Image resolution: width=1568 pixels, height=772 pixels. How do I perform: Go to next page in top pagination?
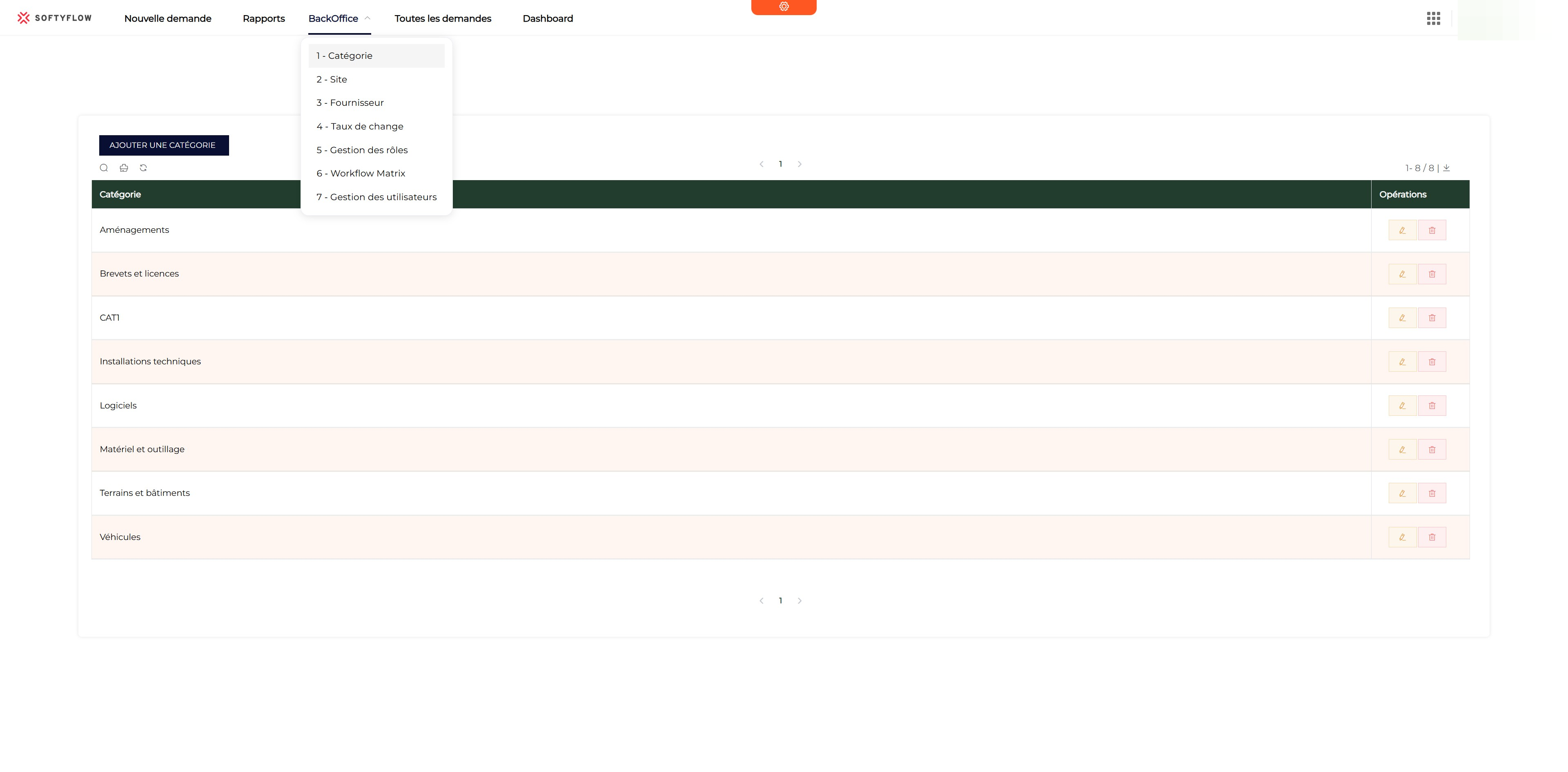799,164
